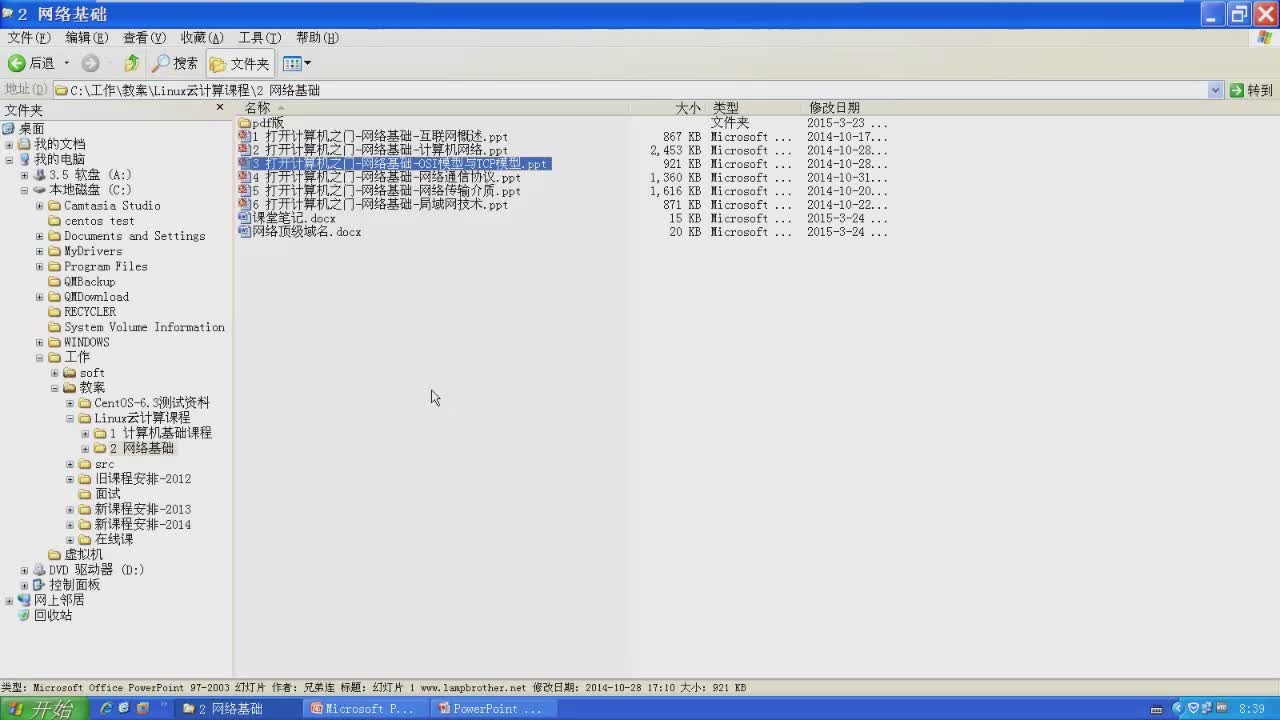1280x720 pixels.
Task: Close the Folders pane with the X
Action: point(220,107)
